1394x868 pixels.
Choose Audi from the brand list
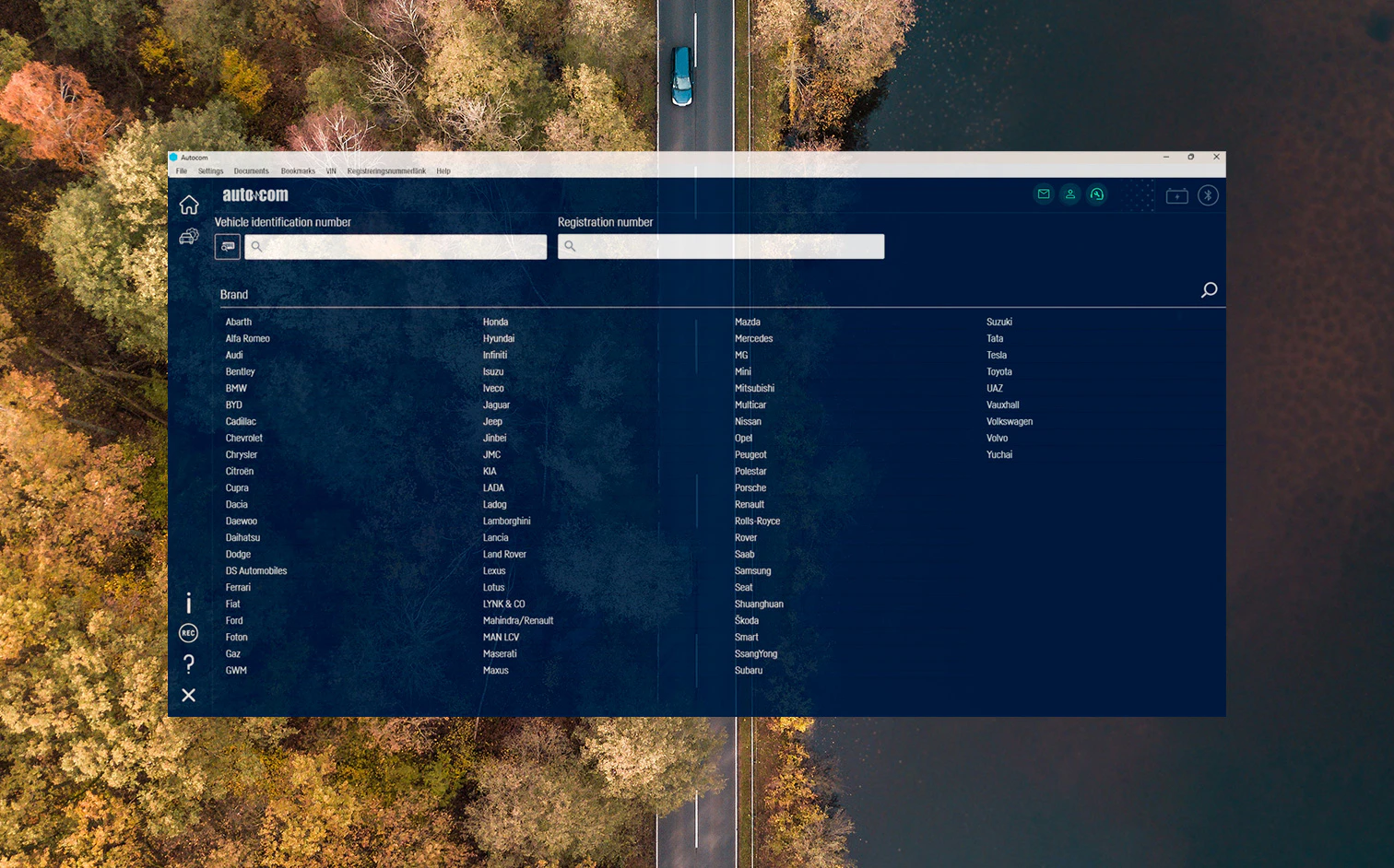pyautogui.click(x=234, y=356)
